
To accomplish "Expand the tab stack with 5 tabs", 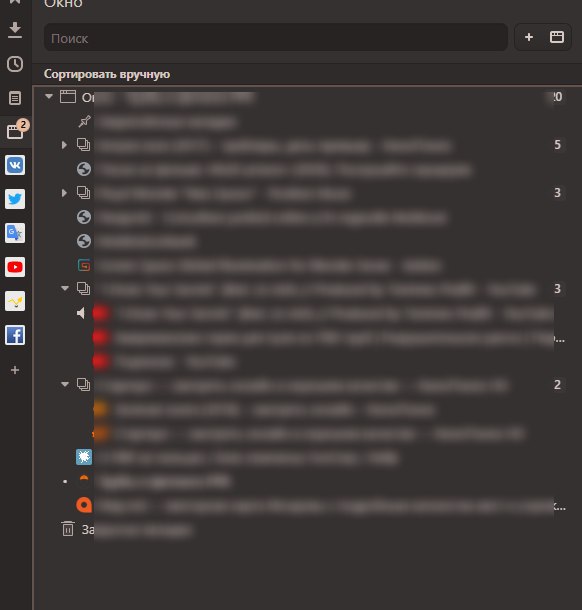I will click(64, 145).
